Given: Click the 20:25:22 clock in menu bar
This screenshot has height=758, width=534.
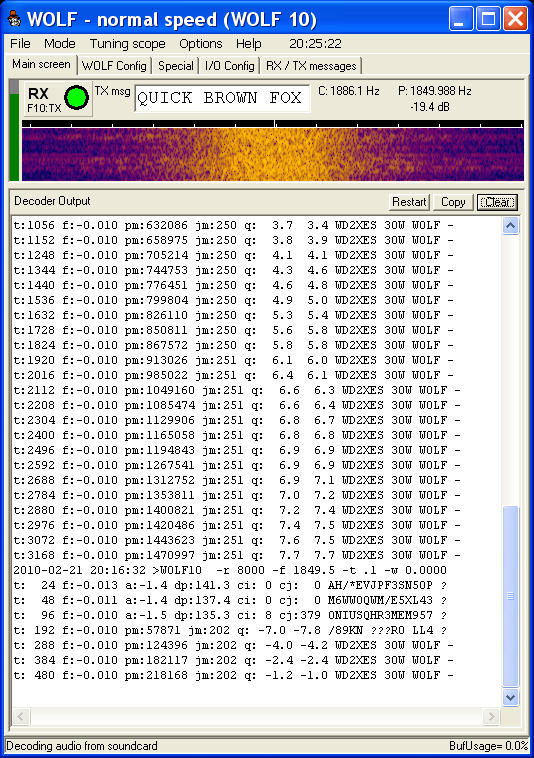Looking at the screenshot, I should [315, 44].
